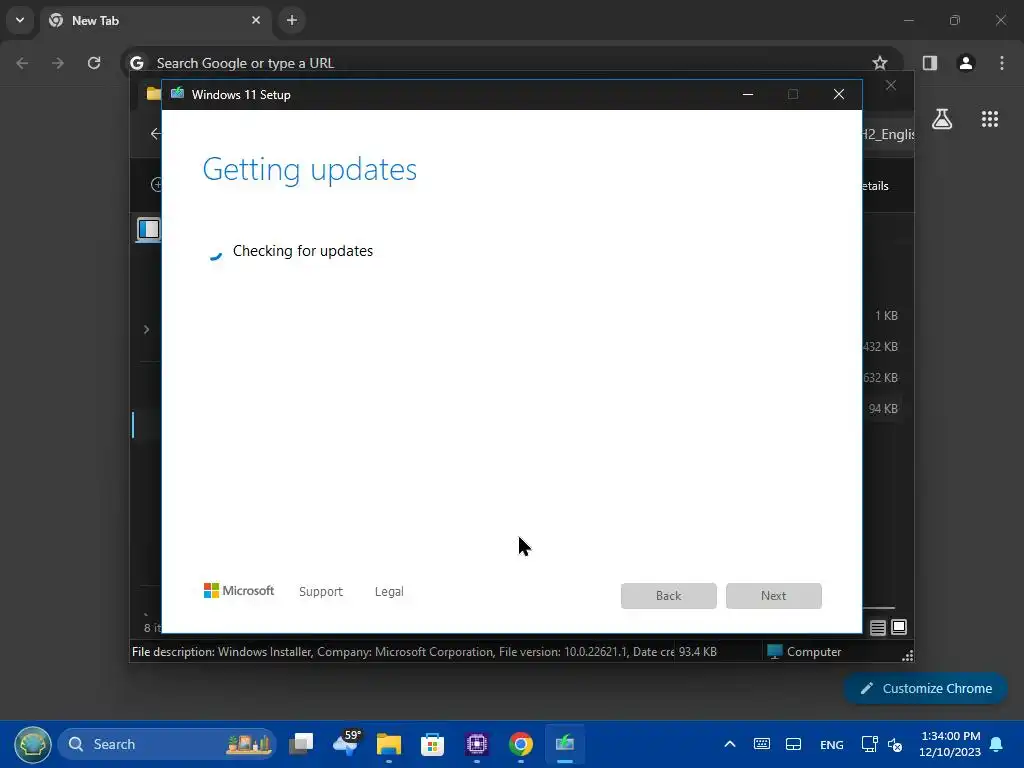The width and height of the screenshot is (1024, 768).
Task: Open File Explorer from the taskbar
Action: point(389,744)
